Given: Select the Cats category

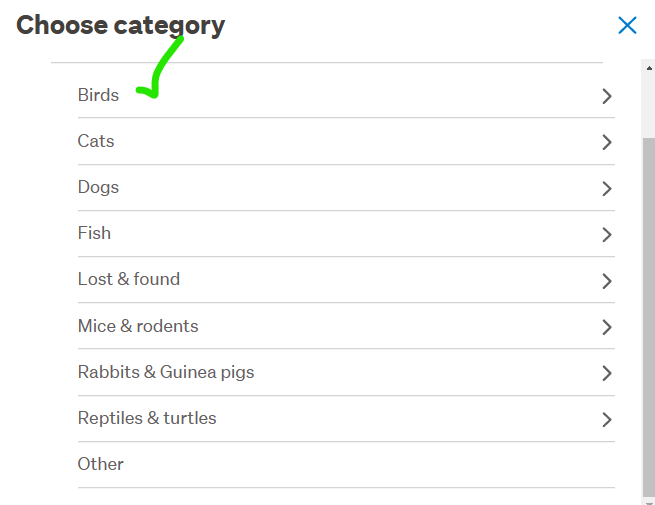Looking at the screenshot, I should 96,141.
